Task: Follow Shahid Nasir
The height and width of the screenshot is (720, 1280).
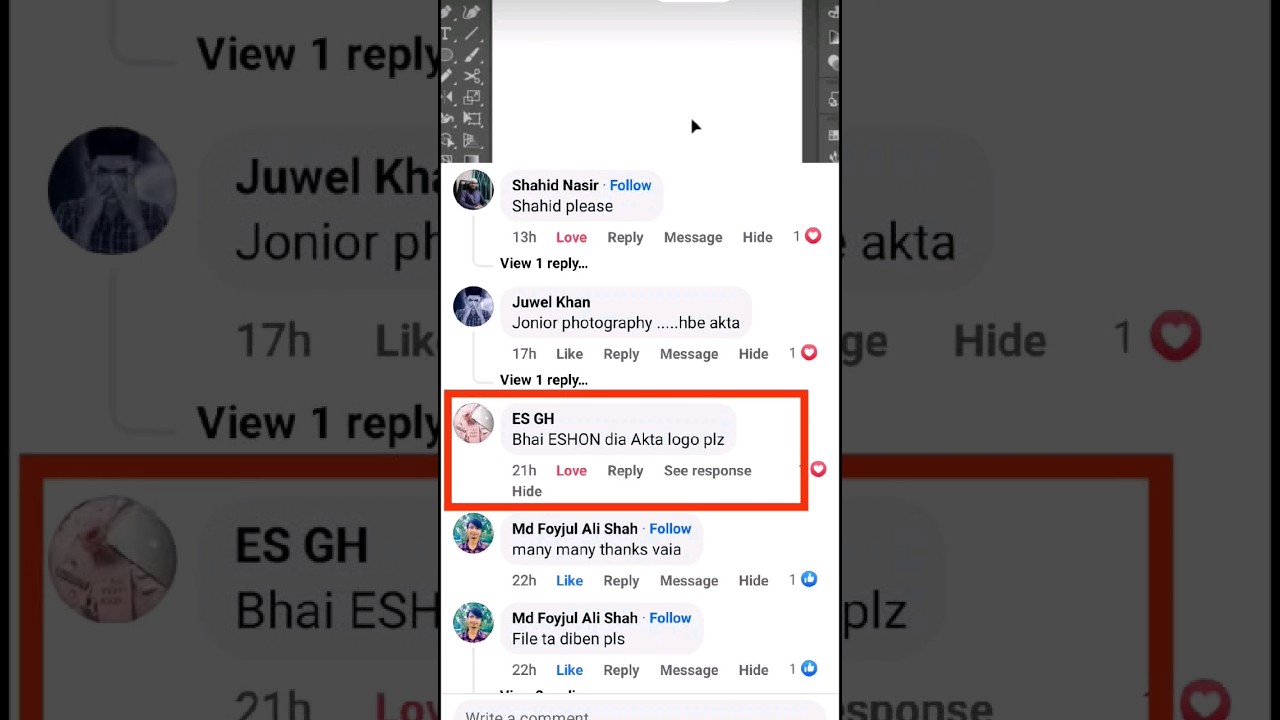Action: click(630, 185)
